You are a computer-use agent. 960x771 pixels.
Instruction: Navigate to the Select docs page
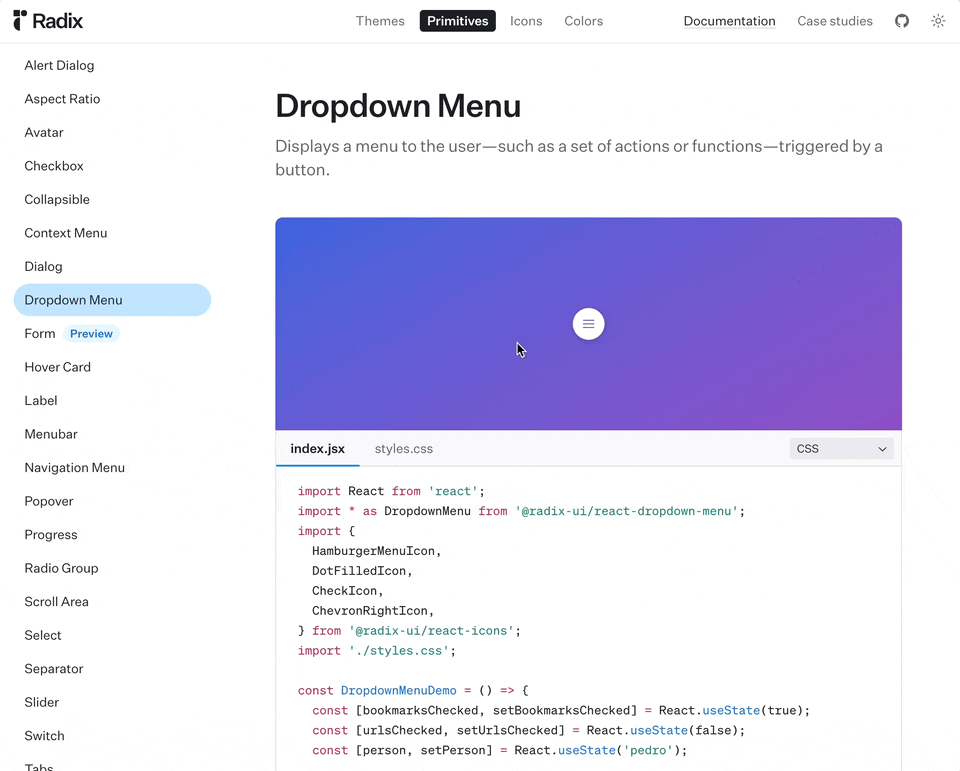[x=43, y=636]
